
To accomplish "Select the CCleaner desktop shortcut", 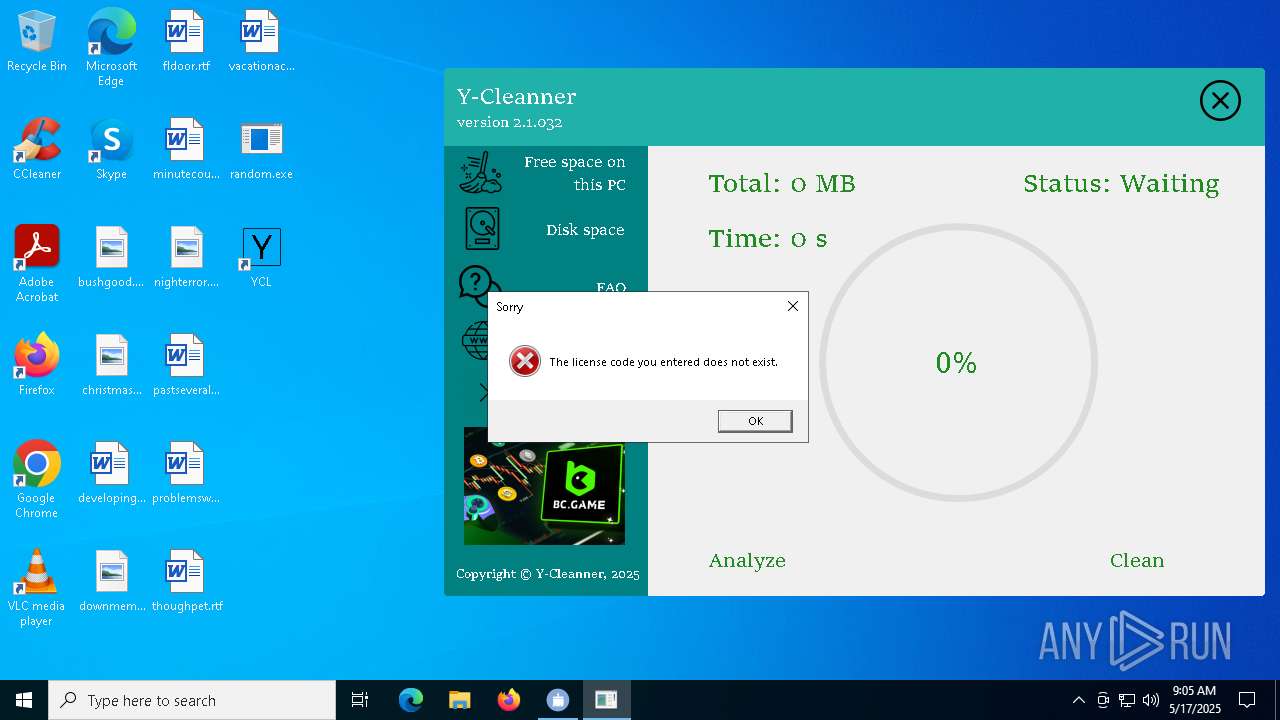I will 37,149.
